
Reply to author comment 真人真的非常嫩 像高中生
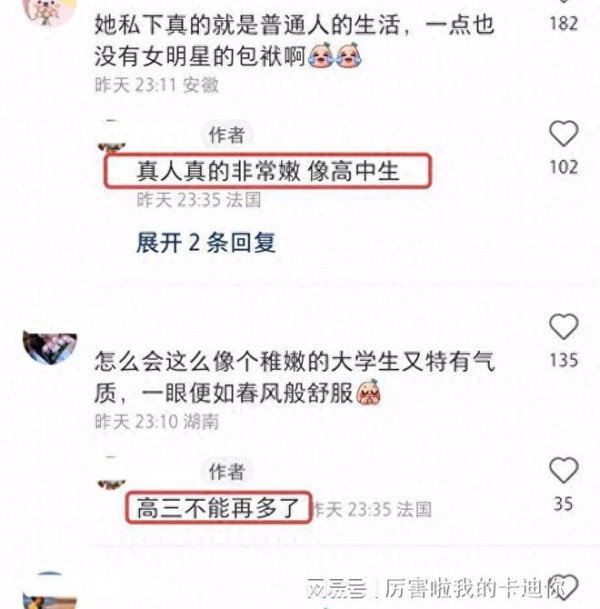268,171
